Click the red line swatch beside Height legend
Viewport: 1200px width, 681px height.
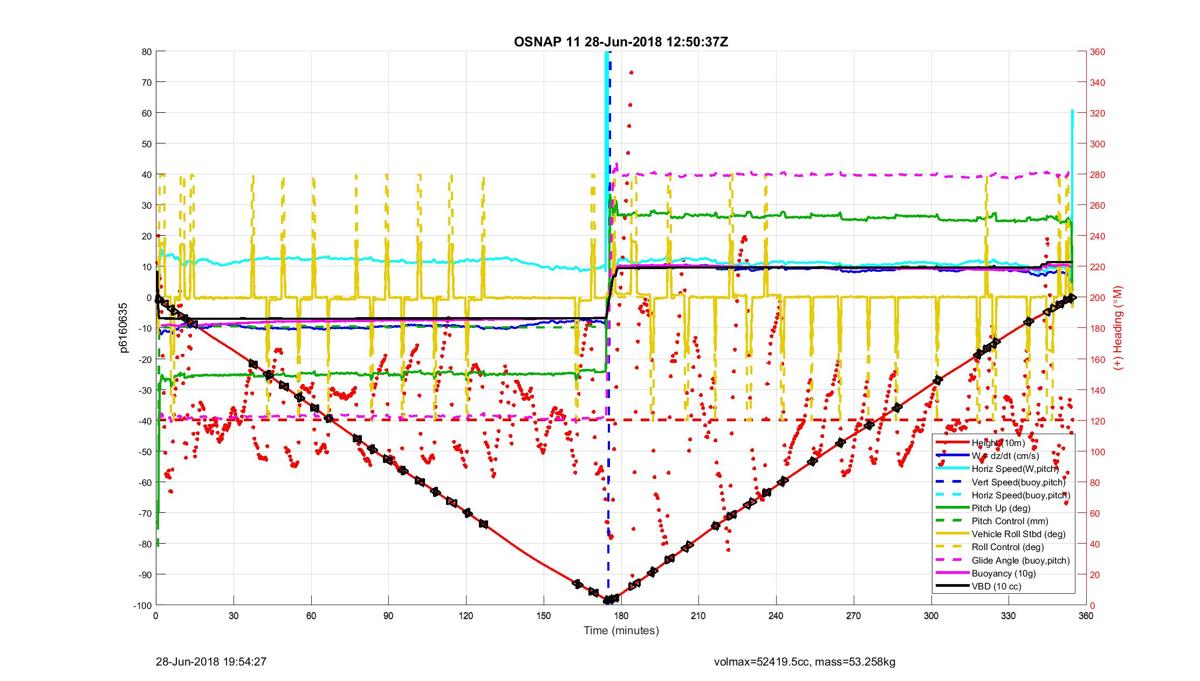(952, 442)
